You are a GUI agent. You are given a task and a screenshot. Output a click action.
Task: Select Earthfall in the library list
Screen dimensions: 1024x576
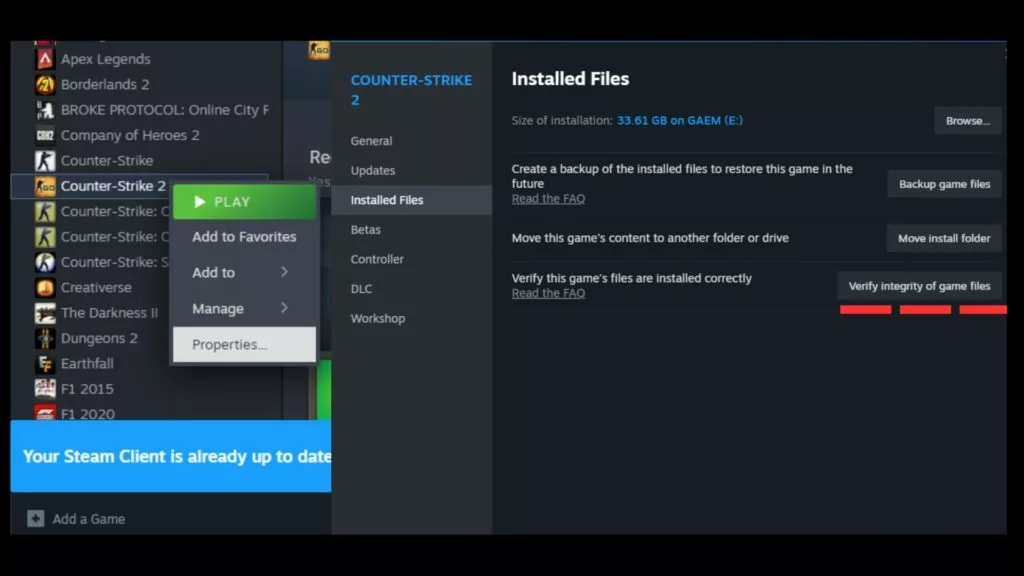[x=87, y=364]
